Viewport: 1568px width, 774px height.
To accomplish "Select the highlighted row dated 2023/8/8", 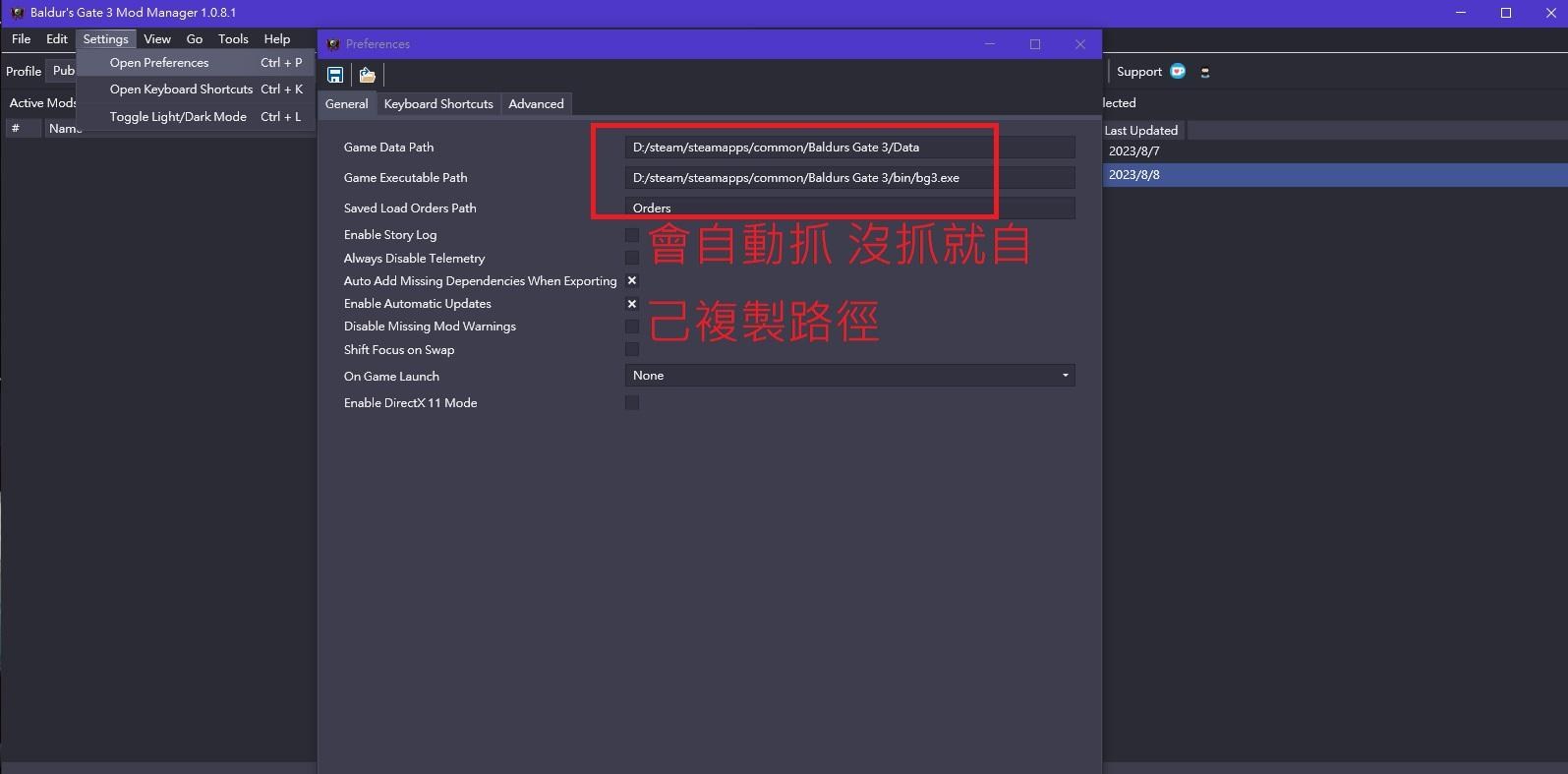I will [1334, 175].
